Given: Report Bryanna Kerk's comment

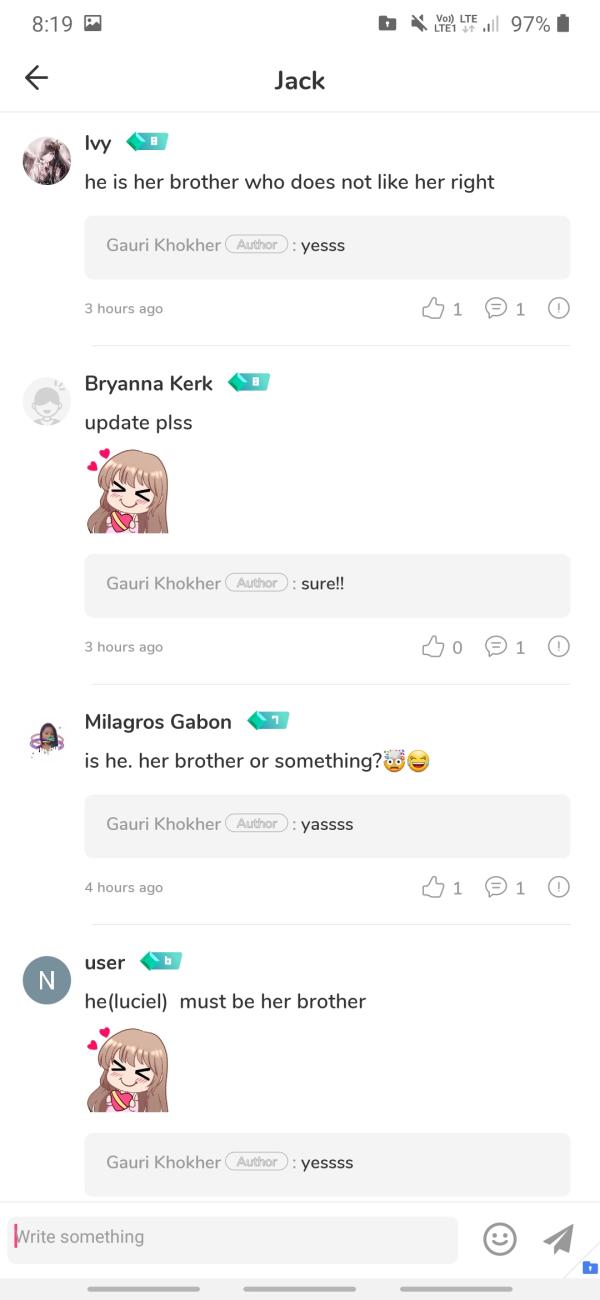Looking at the screenshot, I should [x=559, y=647].
